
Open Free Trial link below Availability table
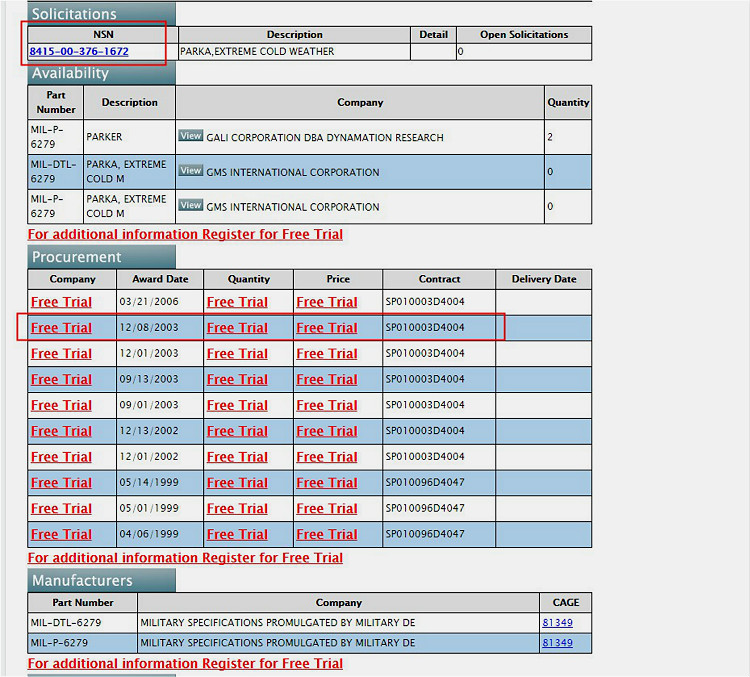tap(185, 234)
